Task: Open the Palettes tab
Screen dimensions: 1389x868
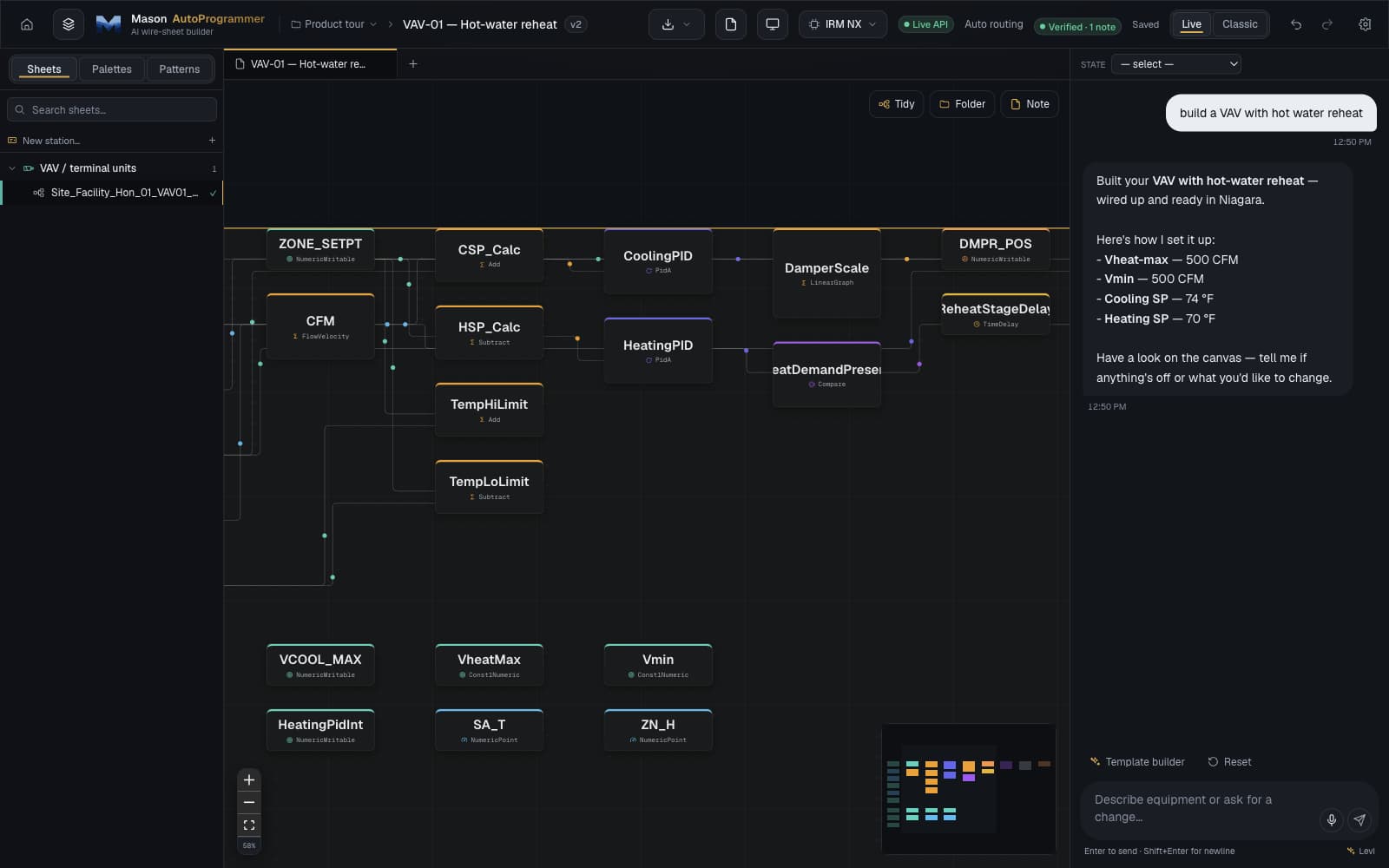Action: [x=112, y=69]
